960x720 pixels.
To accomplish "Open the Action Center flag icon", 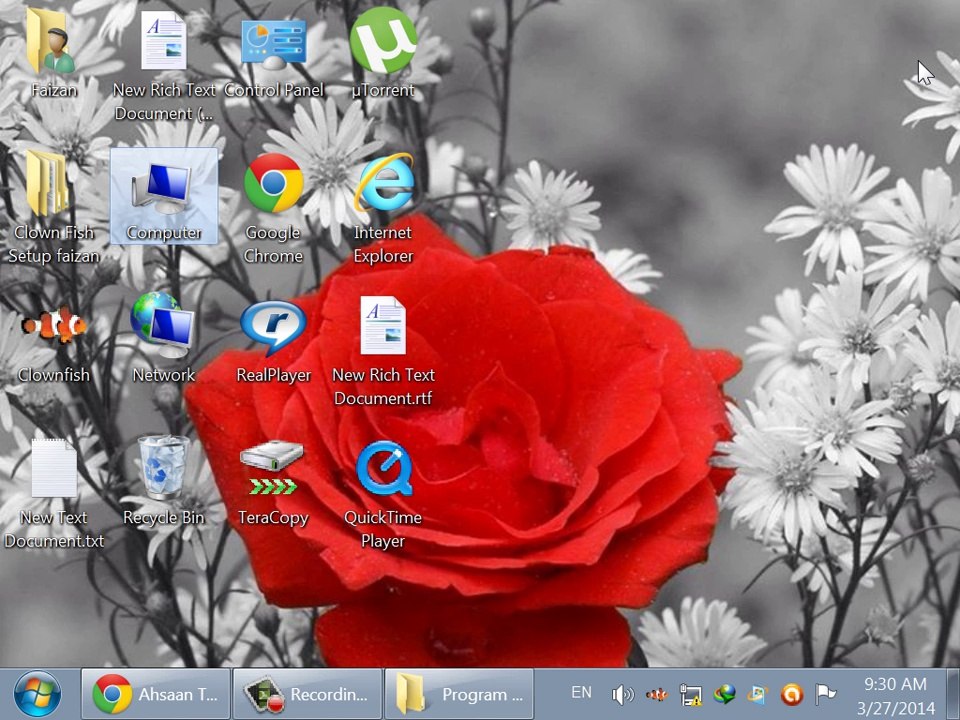I will (x=825, y=694).
